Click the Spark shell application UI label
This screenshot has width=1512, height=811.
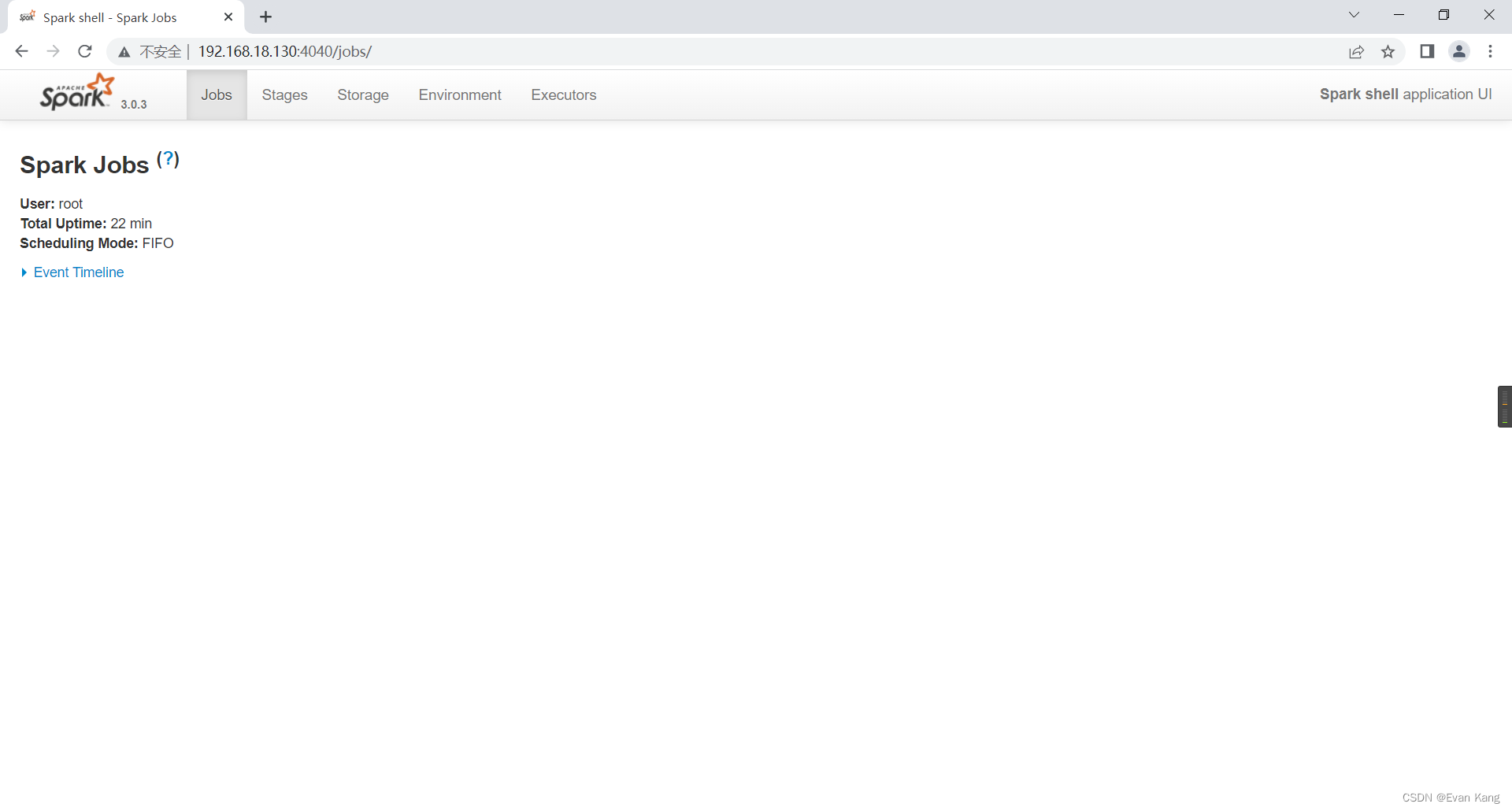tap(1405, 94)
